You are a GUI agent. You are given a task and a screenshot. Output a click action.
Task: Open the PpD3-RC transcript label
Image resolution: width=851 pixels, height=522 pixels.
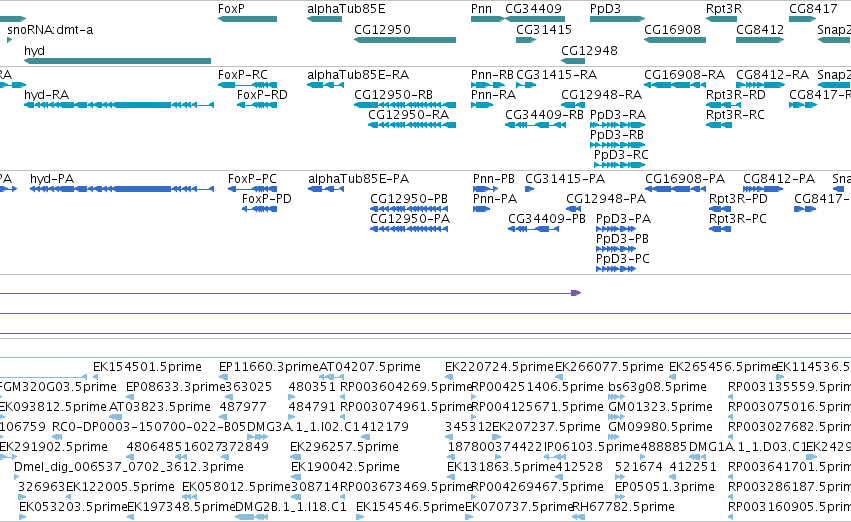(x=621, y=155)
